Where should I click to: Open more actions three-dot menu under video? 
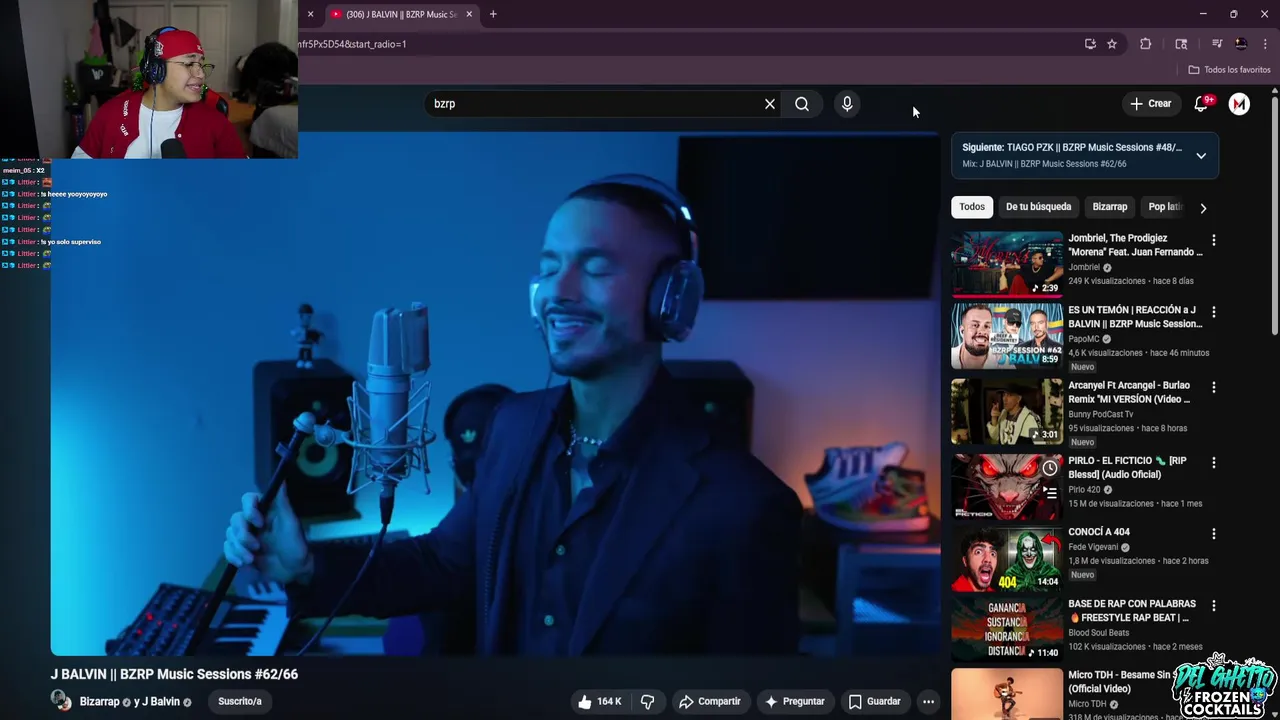click(x=928, y=702)
